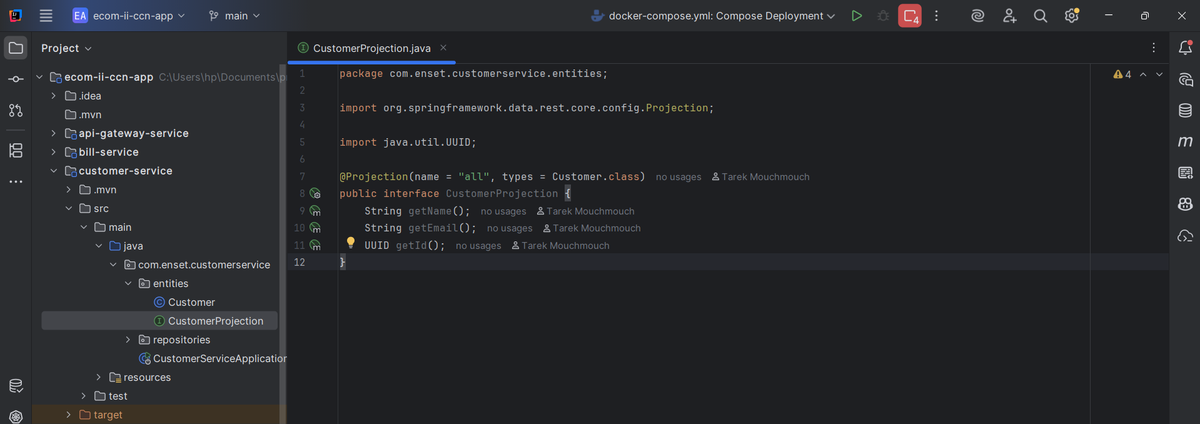The height and width of the screenshot is (424, 1200).
Task: Click author Tarek Mouchmouch on getId line
Action: click(559, 246)
